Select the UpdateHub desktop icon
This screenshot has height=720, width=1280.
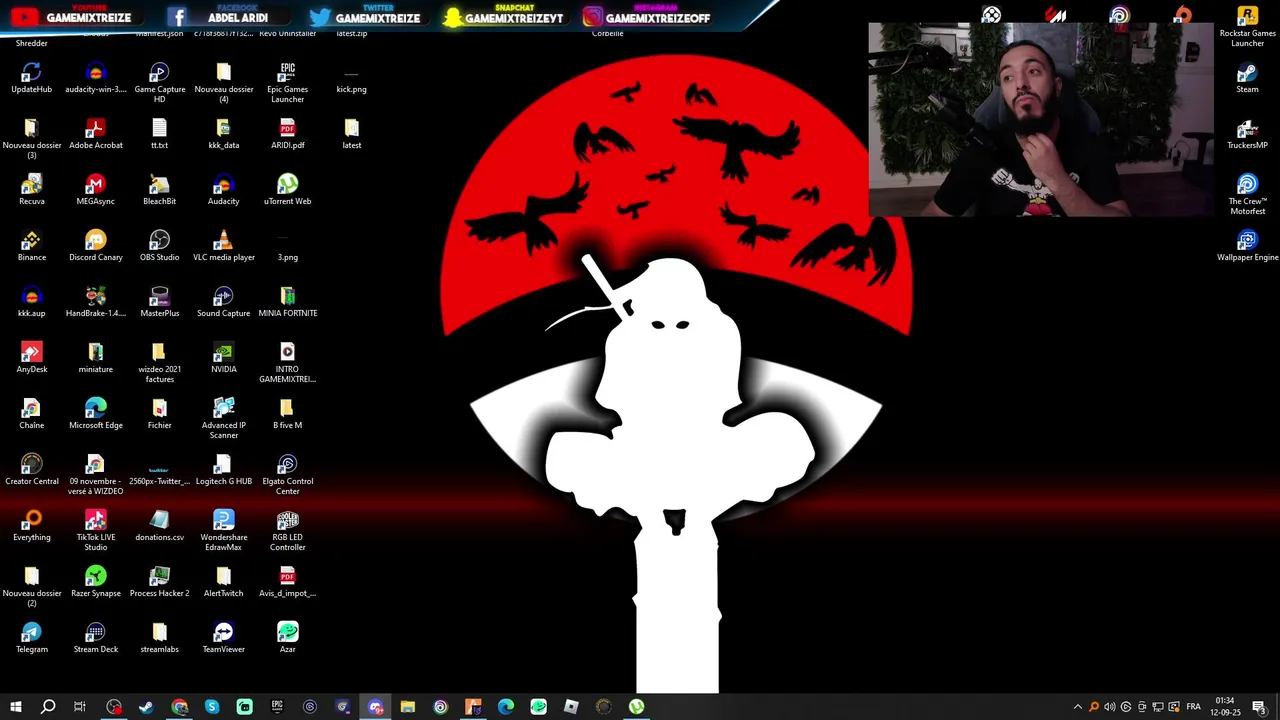click(31, 78)
